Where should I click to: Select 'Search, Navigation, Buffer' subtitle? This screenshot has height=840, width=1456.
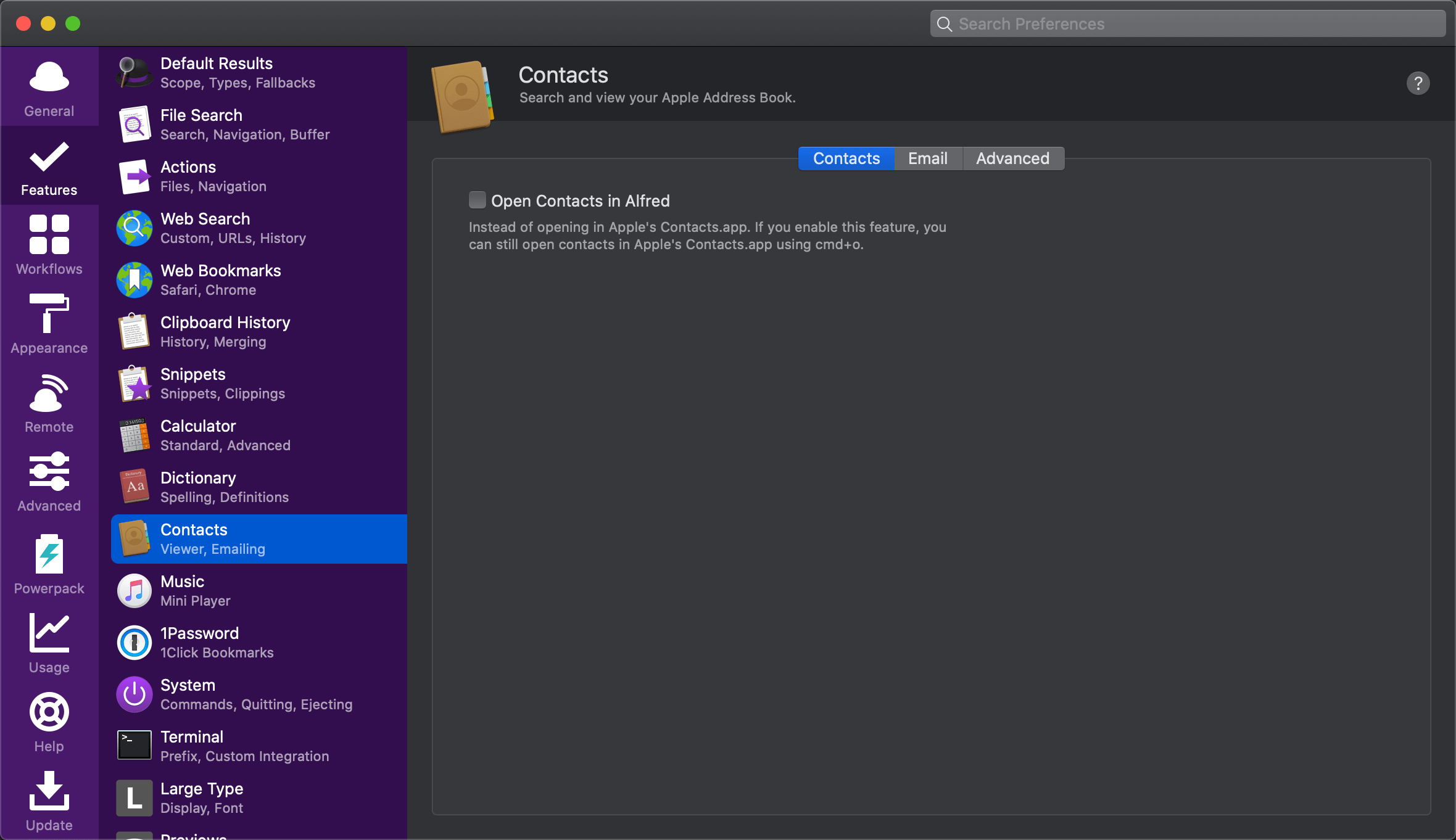tap(245, 134)
